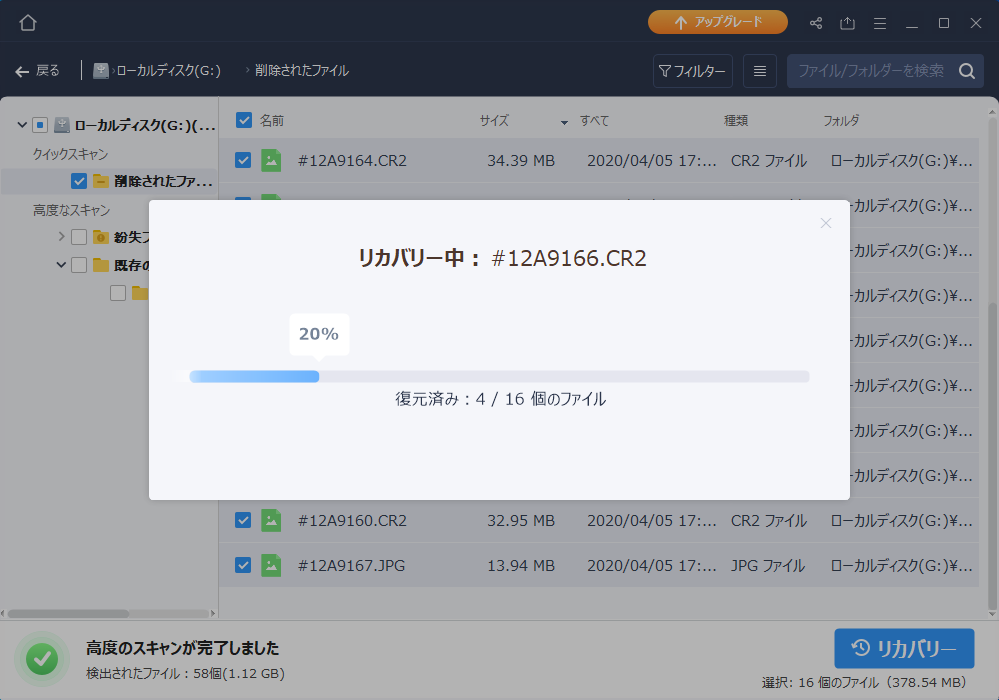Click the export icon next to share

tap(848, 23)
